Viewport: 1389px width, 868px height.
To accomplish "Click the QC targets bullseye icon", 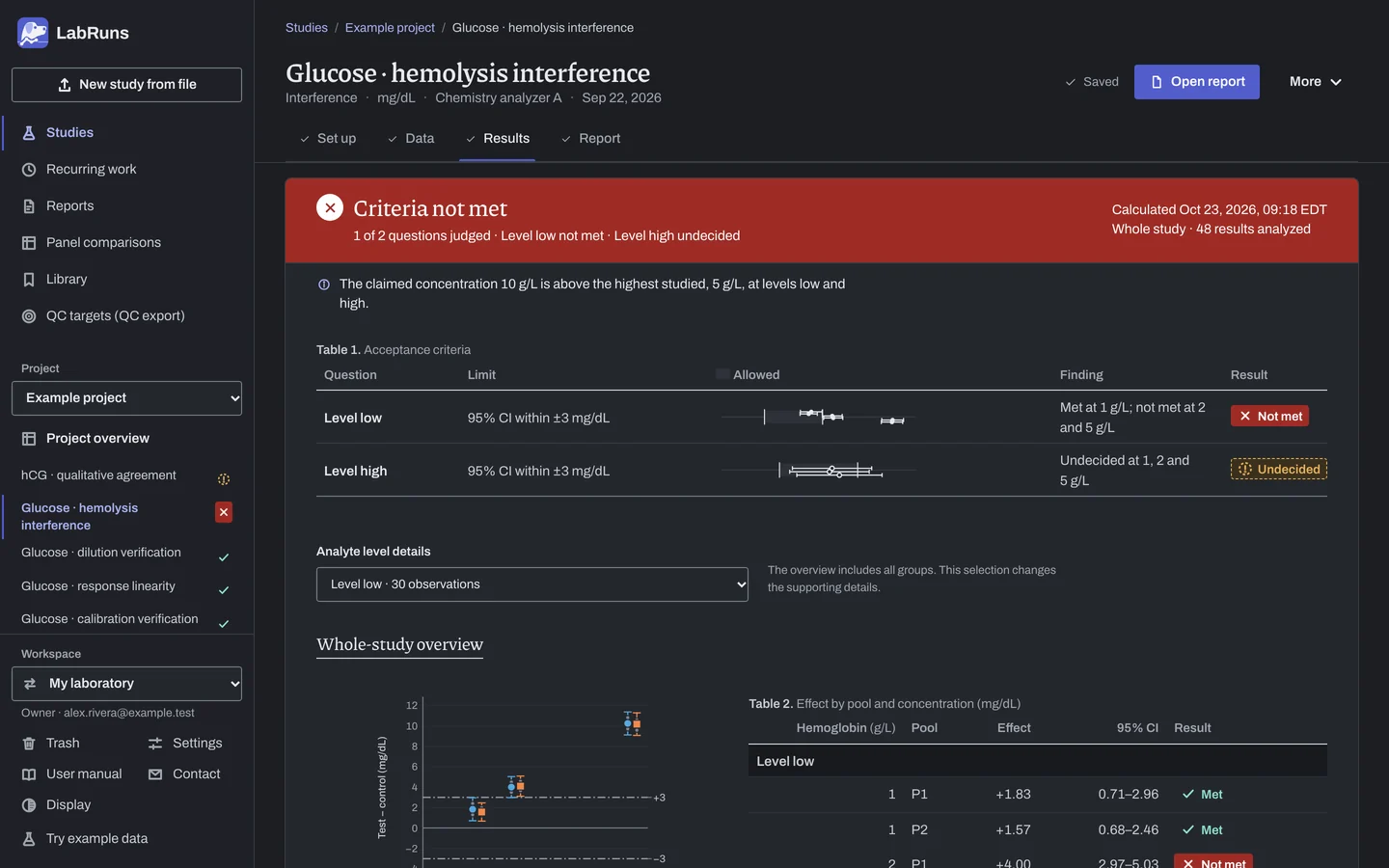I will click(29, 316).
